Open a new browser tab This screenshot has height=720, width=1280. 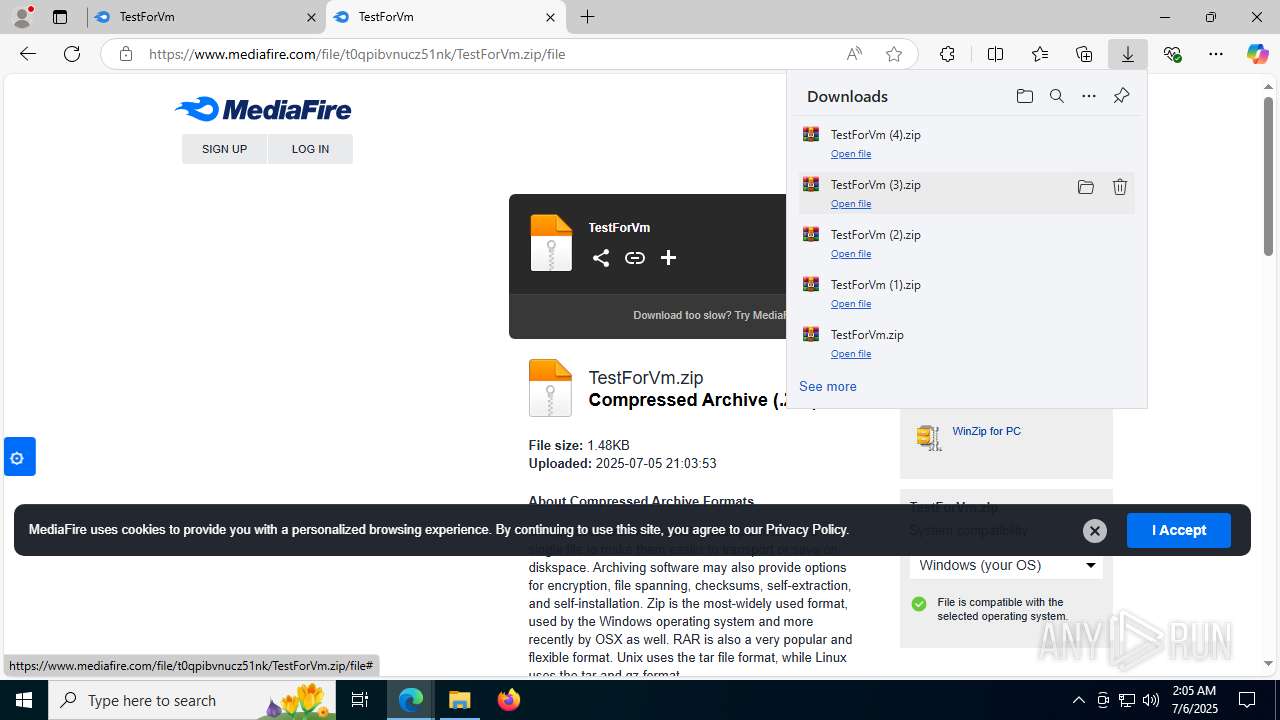(587, 17)
